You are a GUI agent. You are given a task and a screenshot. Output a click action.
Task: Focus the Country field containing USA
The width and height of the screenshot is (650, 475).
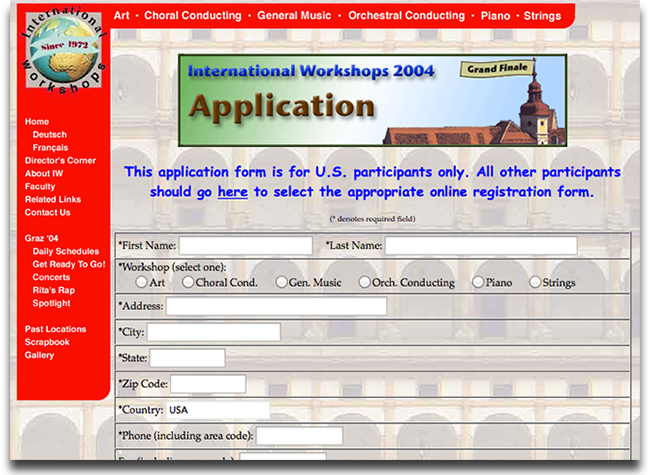pyautogui.click(x=218, y=410)
